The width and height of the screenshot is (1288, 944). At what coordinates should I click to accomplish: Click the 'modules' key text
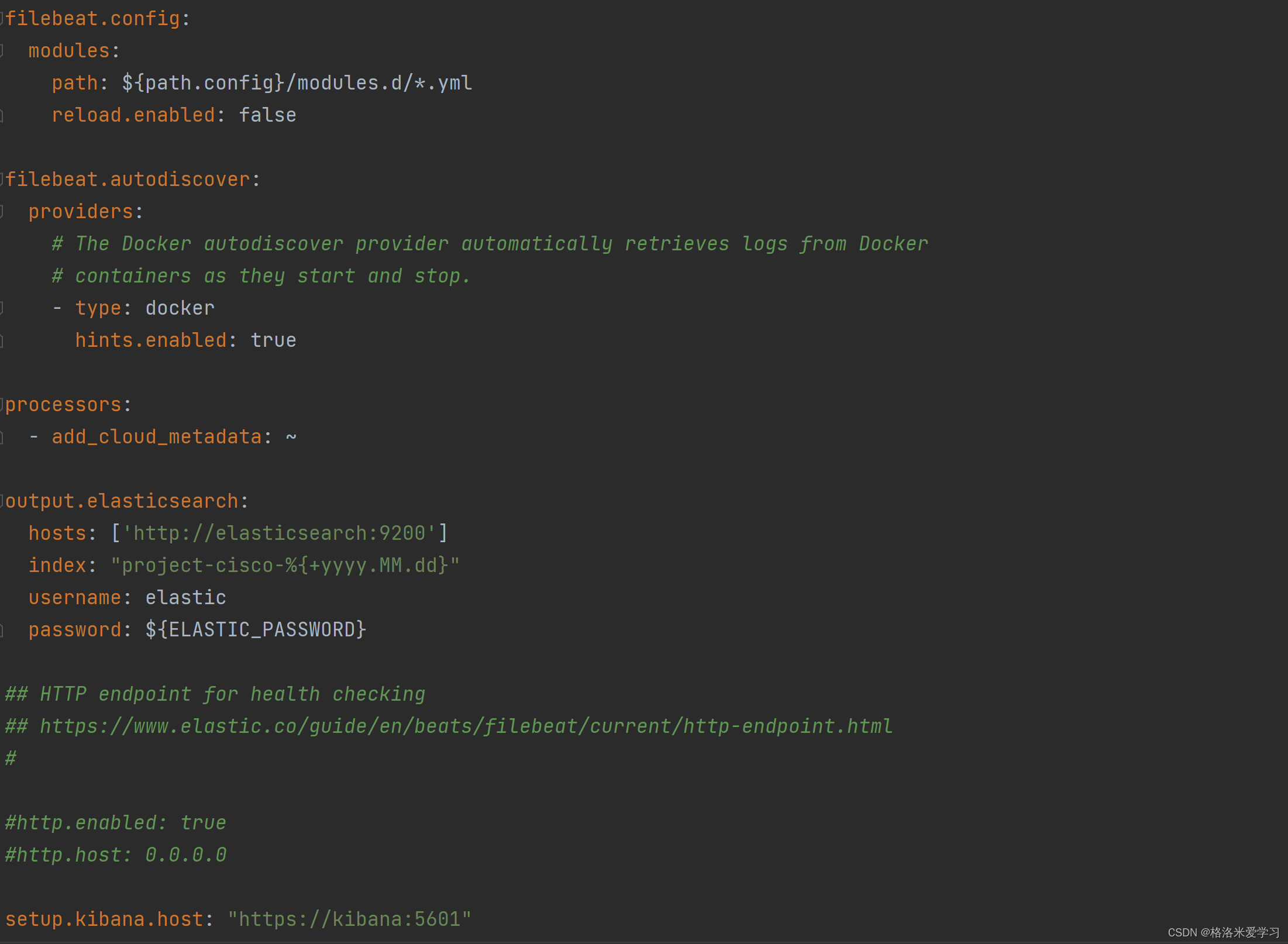pos(69,51)
